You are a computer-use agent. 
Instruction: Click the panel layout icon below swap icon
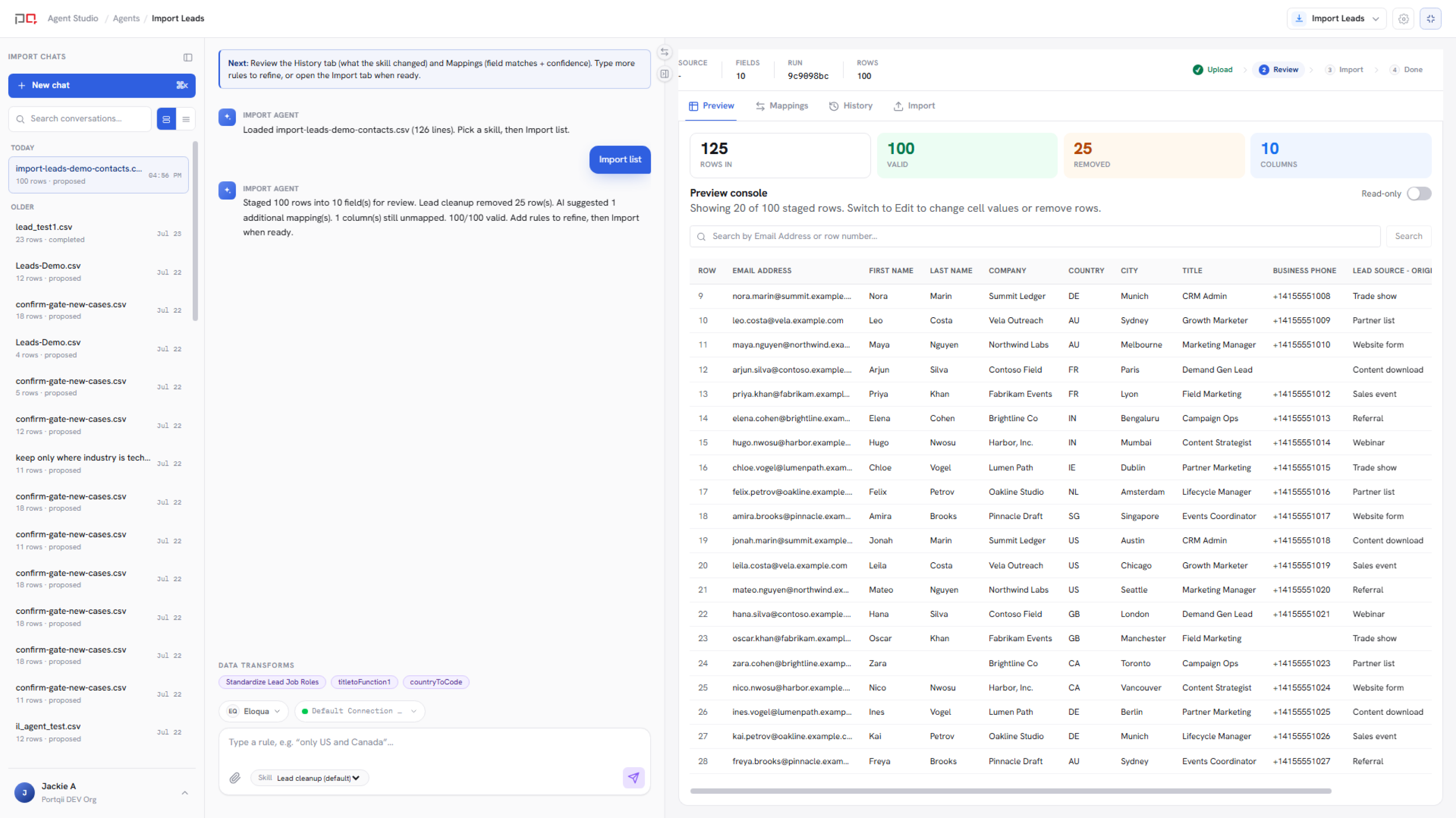point(665,74)
